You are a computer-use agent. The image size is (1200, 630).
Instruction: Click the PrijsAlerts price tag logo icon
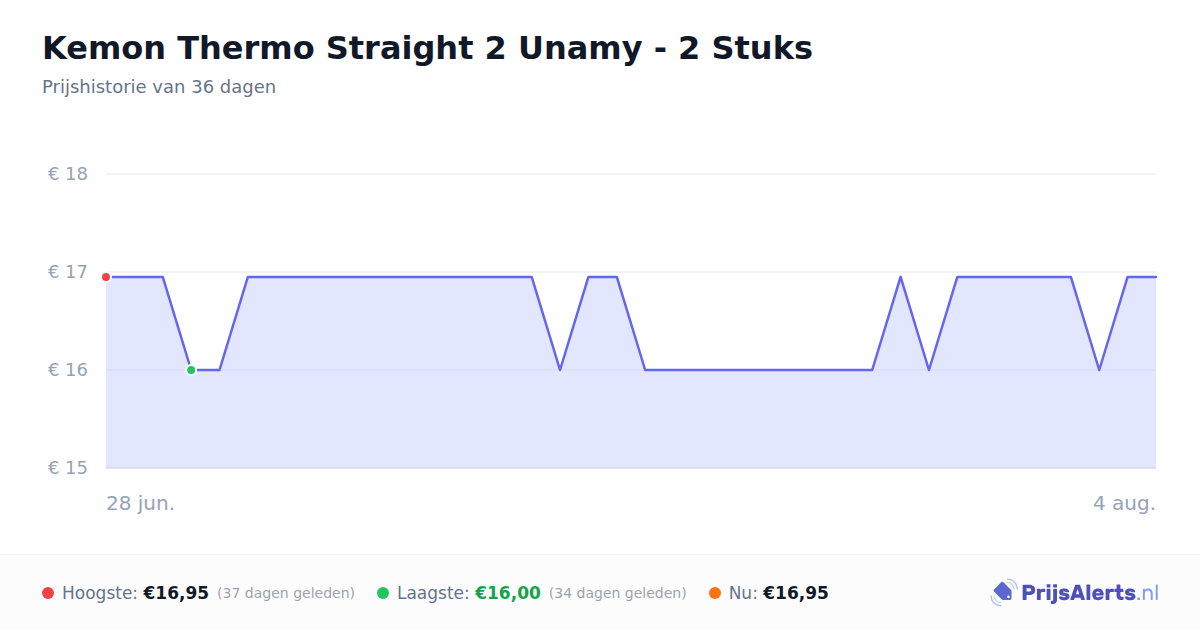1003,593
